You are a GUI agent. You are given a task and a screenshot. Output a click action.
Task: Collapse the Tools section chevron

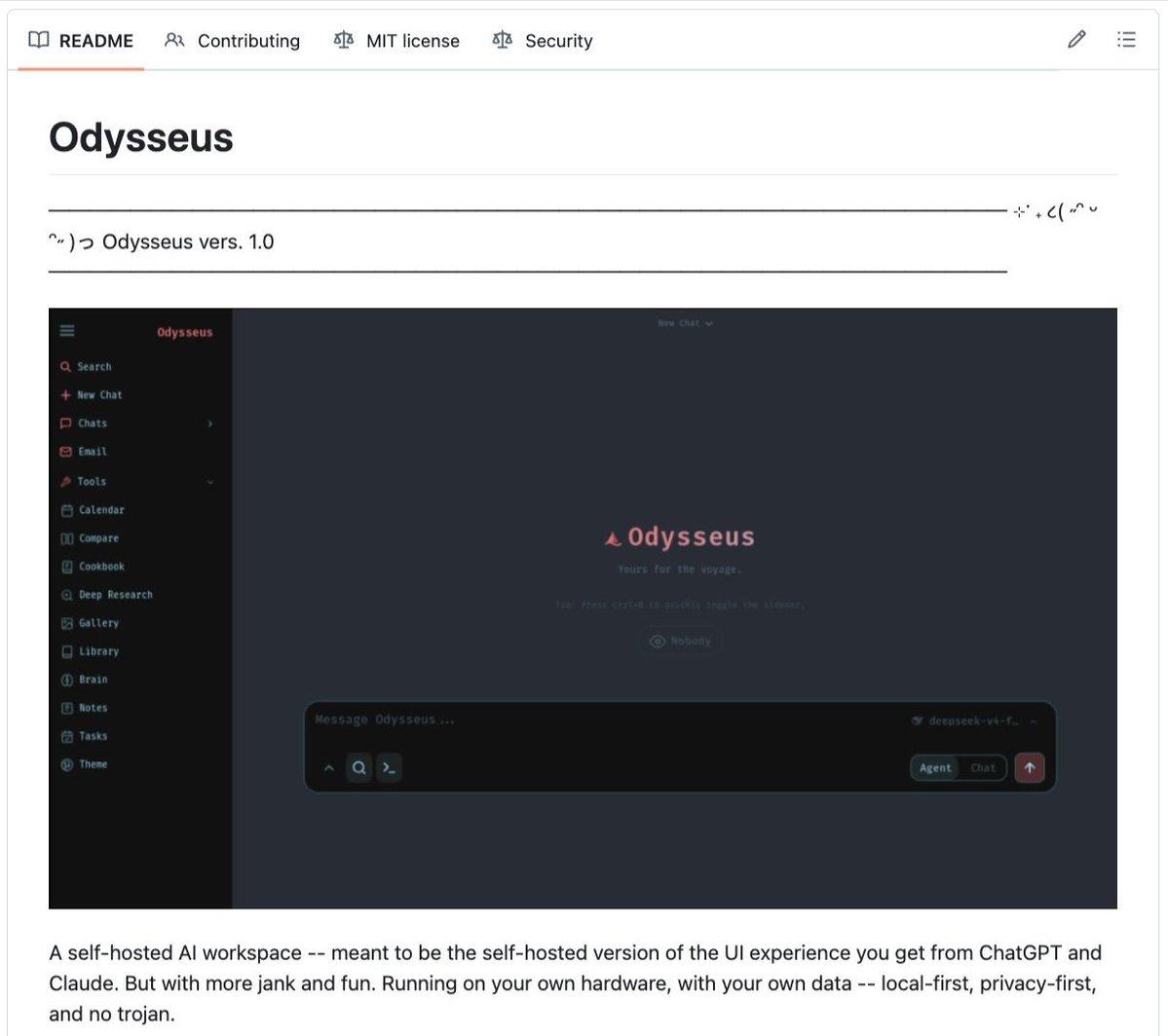coord(210,482)
